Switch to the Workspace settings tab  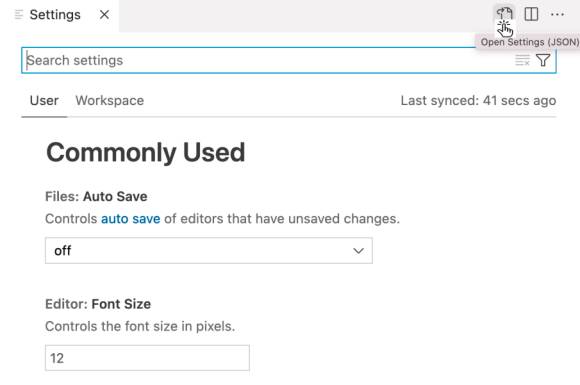click(x=109, y=101)
